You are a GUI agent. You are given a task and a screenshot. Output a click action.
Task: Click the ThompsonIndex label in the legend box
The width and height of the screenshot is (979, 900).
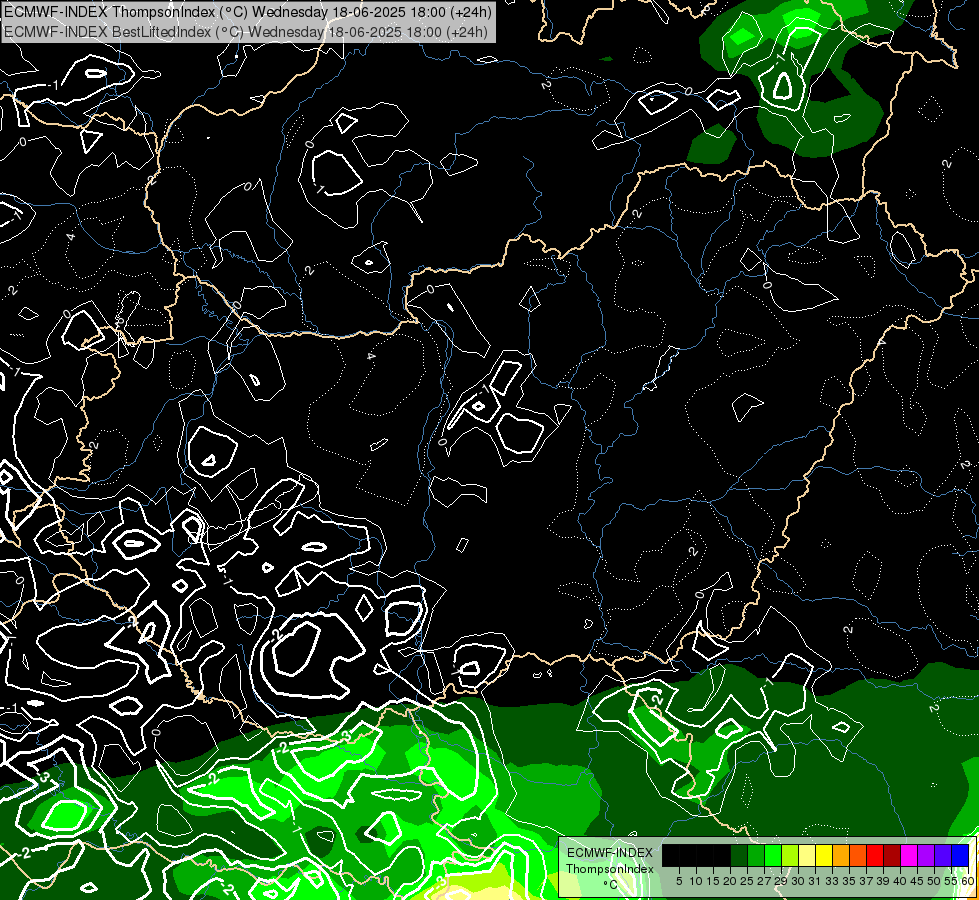610,869
